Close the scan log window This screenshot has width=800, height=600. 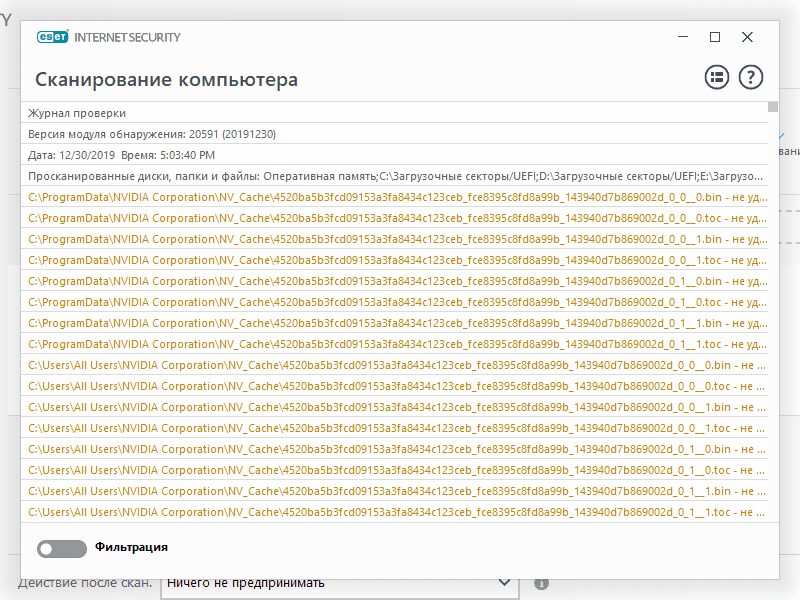(747, 38)
